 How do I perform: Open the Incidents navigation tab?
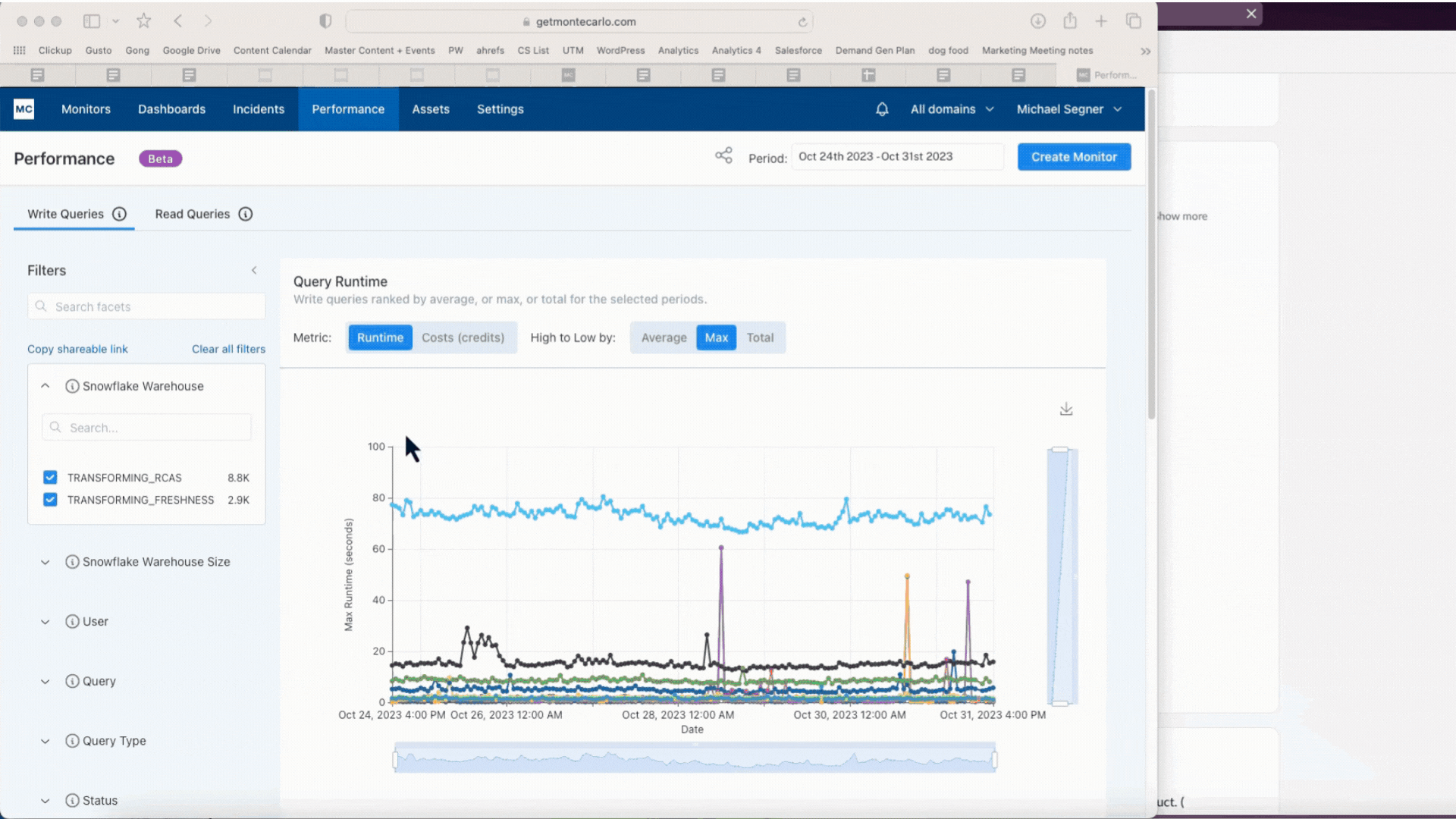[x=259, y=109]
